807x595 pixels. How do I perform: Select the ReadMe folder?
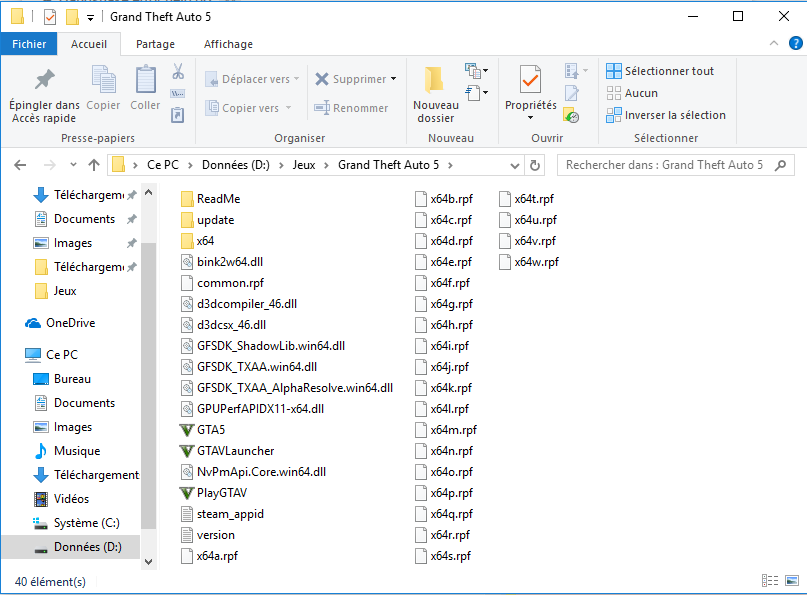coord(210,199)
